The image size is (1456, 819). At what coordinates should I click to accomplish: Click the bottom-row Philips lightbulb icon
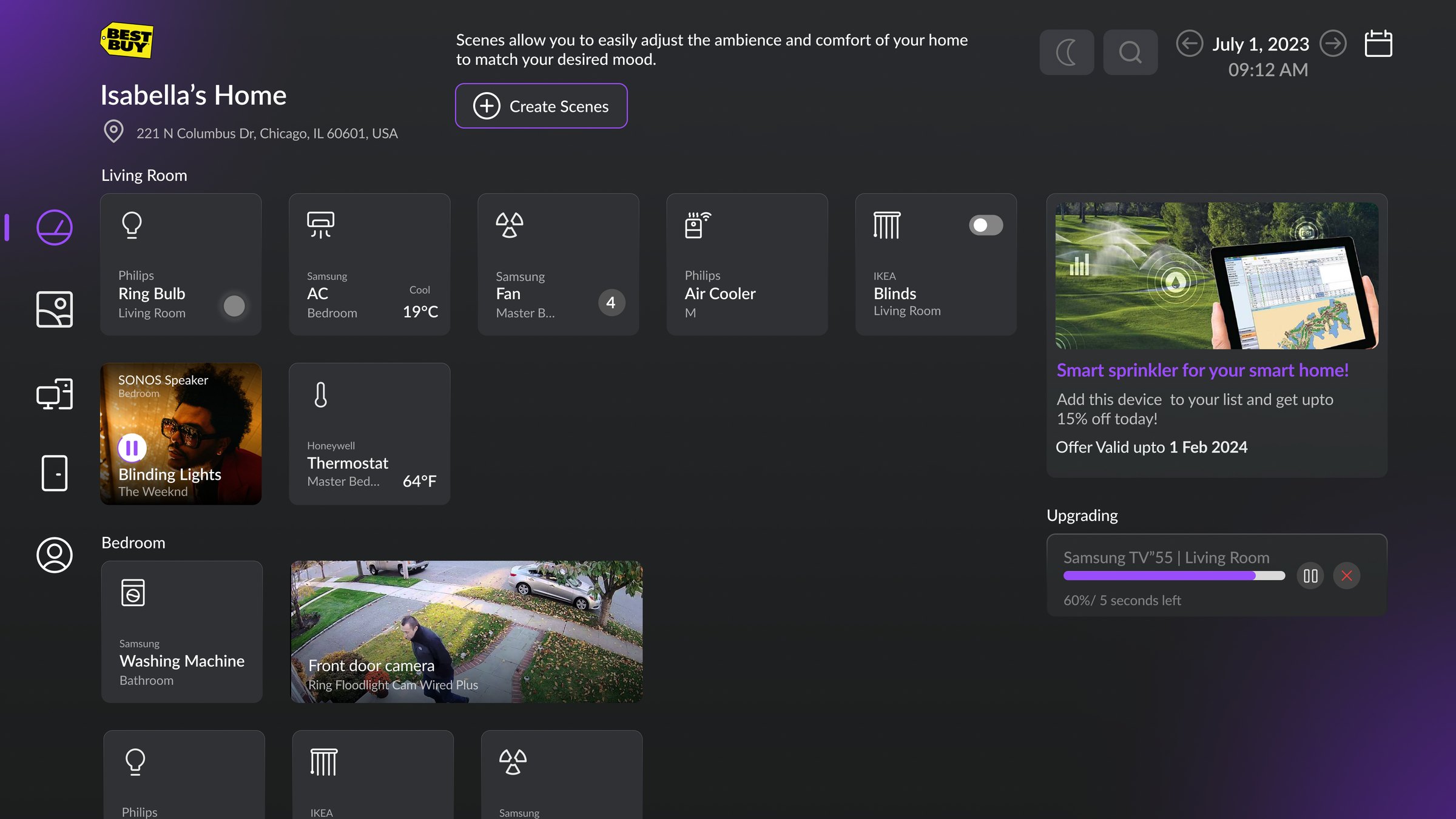[135, 762]
